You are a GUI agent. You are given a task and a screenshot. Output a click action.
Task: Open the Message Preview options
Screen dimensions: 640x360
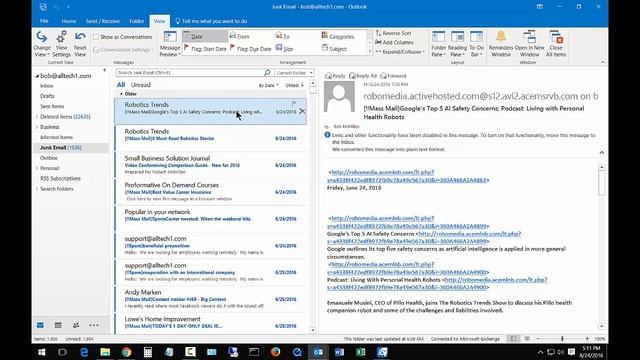coord(170,44)
